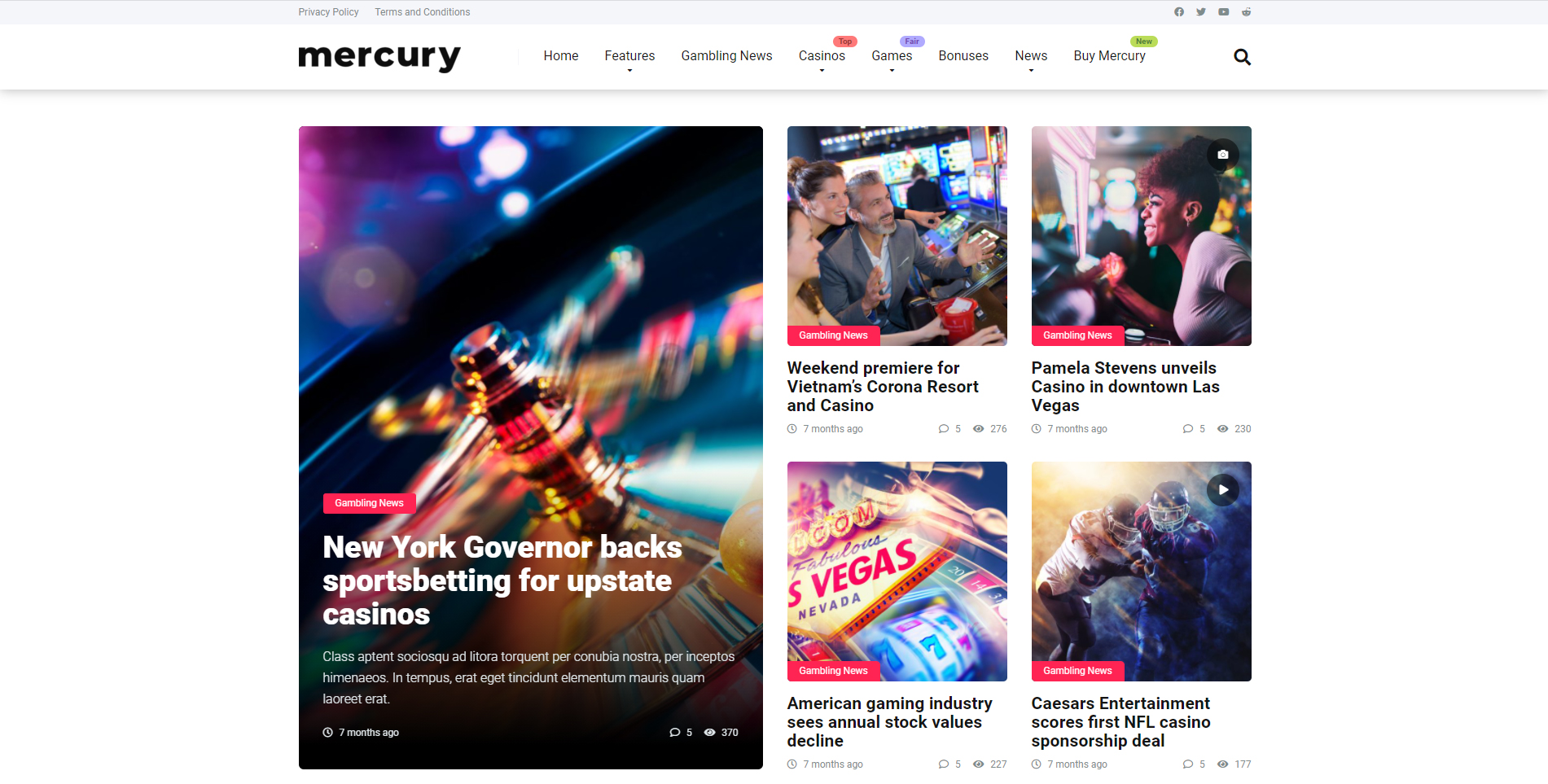Open the Bonuses menu item

pyautogui.click(x=963, y=56)
